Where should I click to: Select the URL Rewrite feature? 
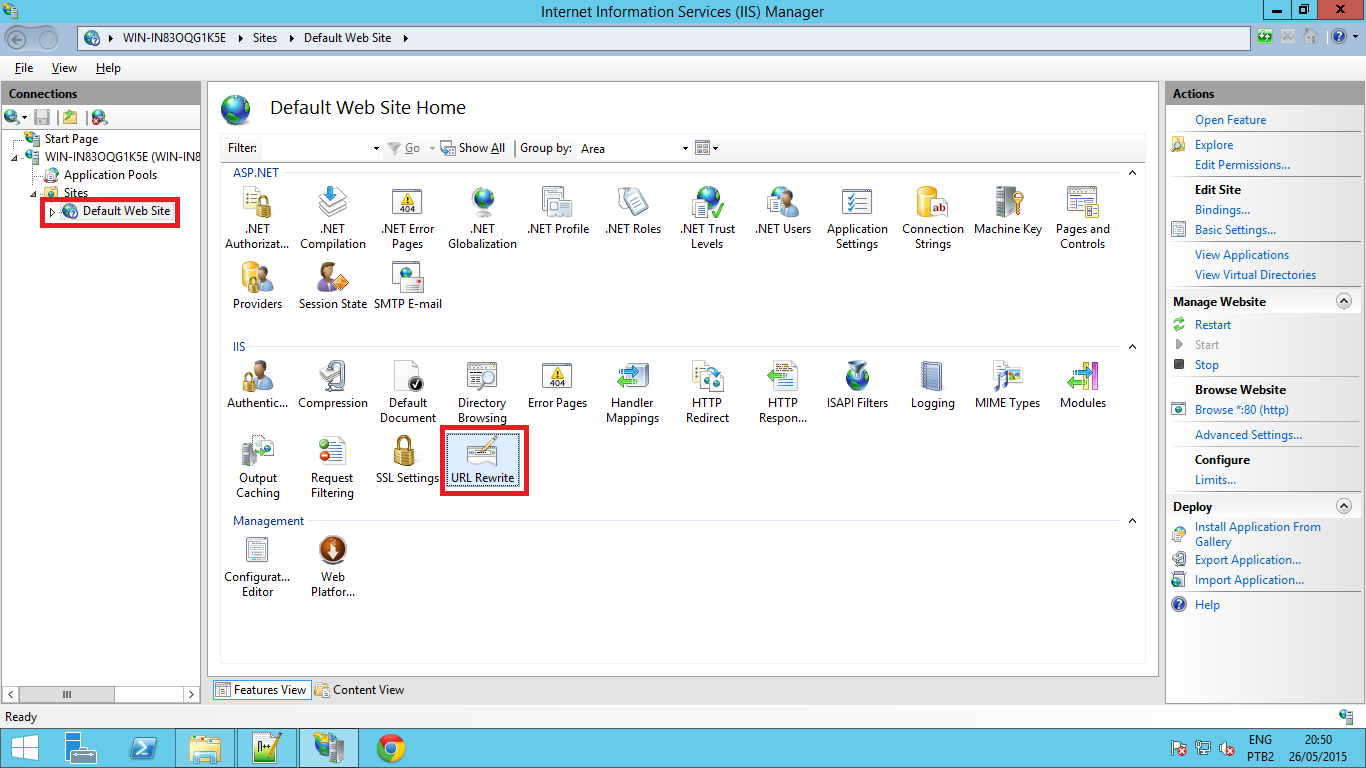point(482,459)
